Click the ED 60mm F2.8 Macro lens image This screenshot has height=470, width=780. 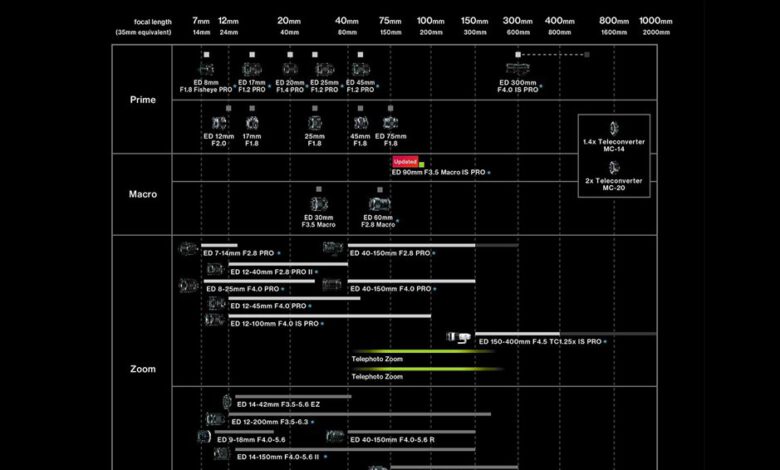(380, 204)
